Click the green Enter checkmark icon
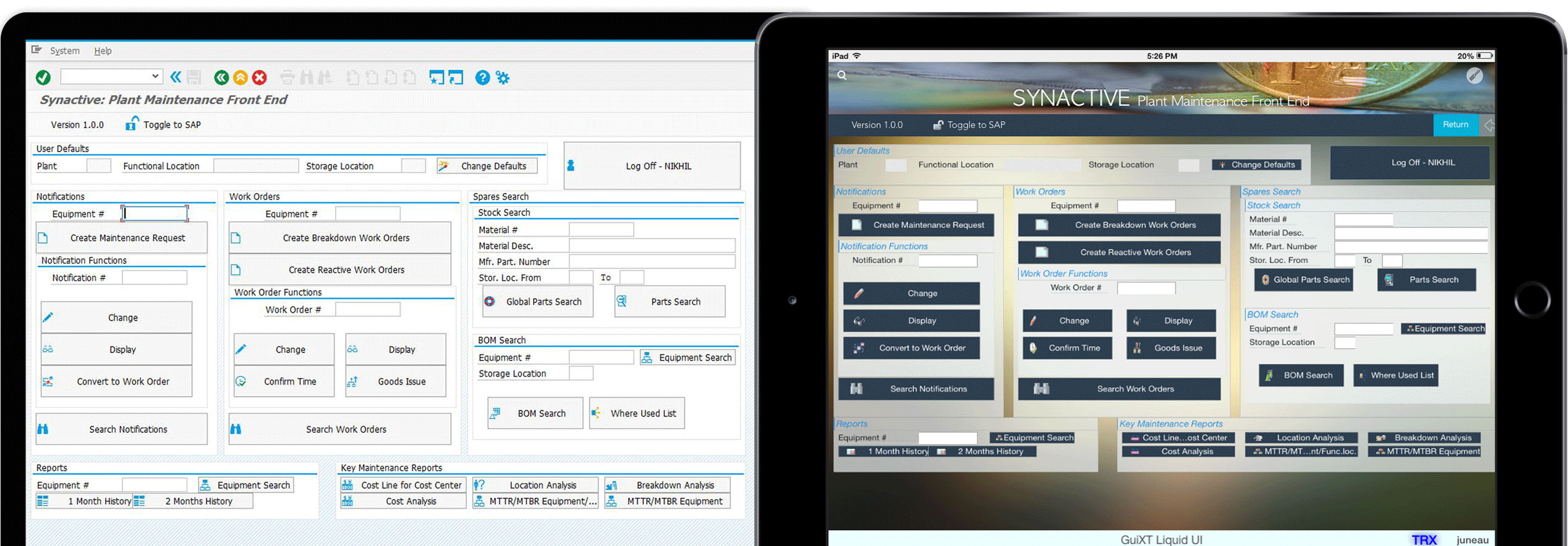This screenshot has width=1568, height=546. coord(43,77)
